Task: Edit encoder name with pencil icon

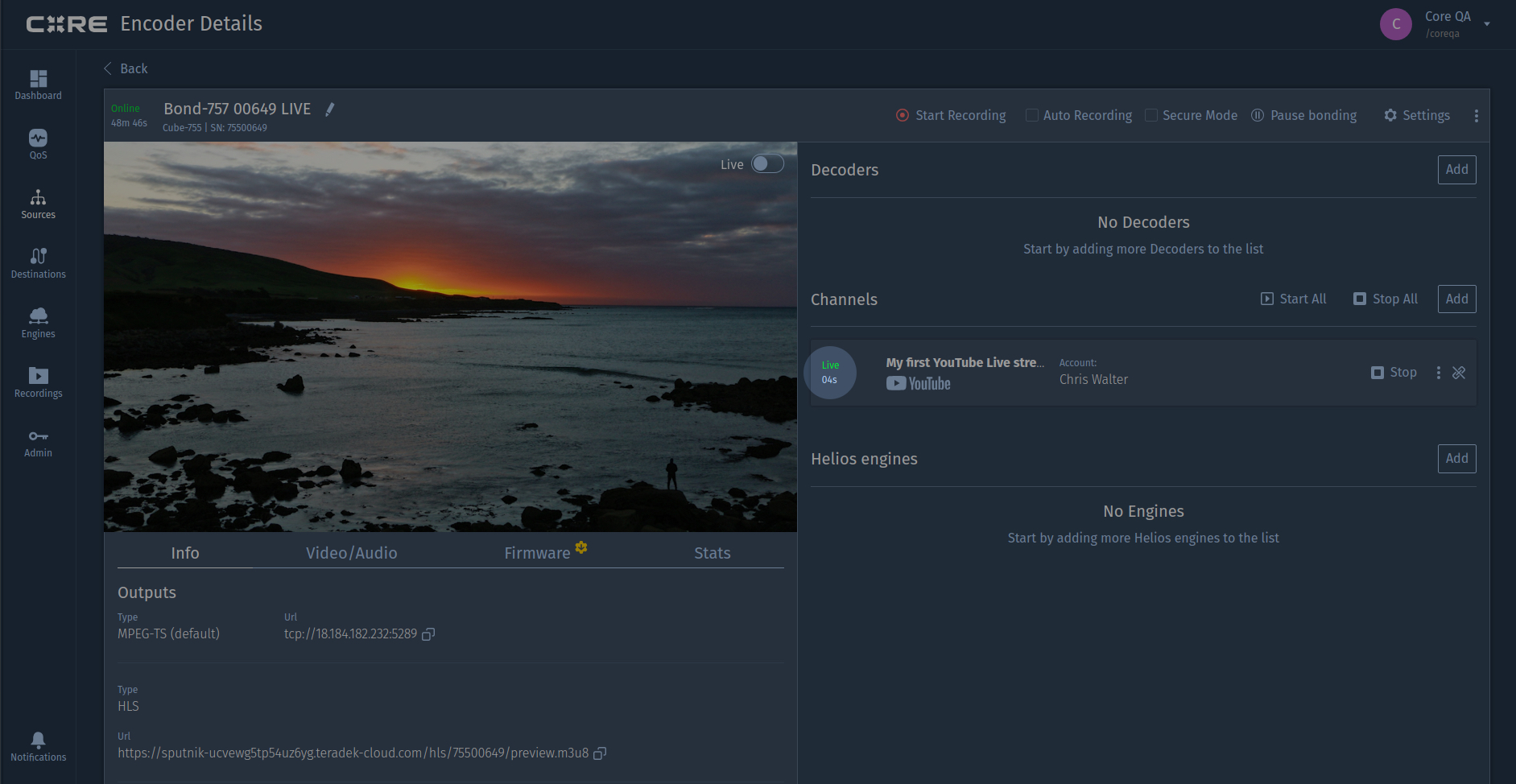Action: click(x=329, y=109)
